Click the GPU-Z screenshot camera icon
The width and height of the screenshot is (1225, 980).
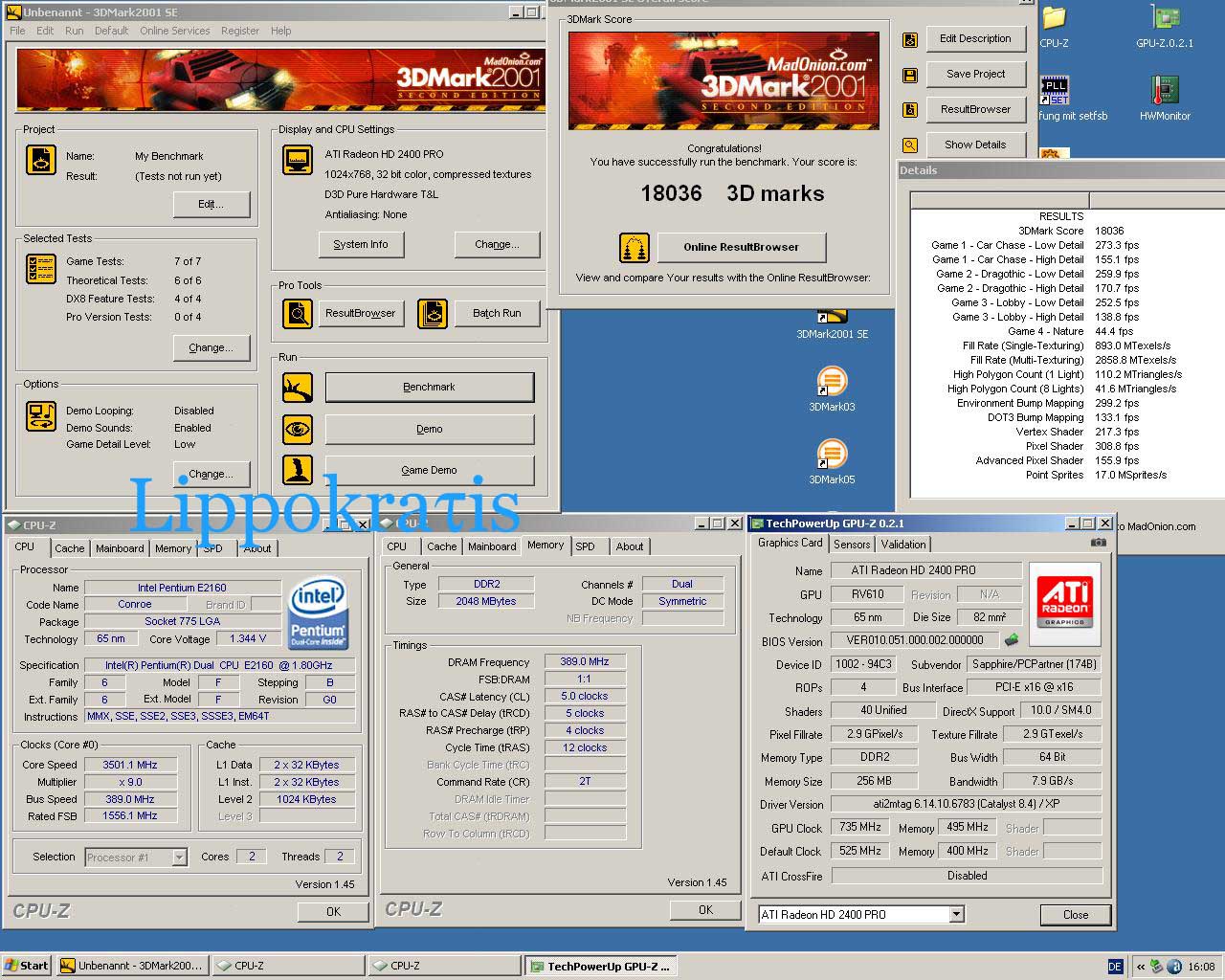tap(1098, 542)
